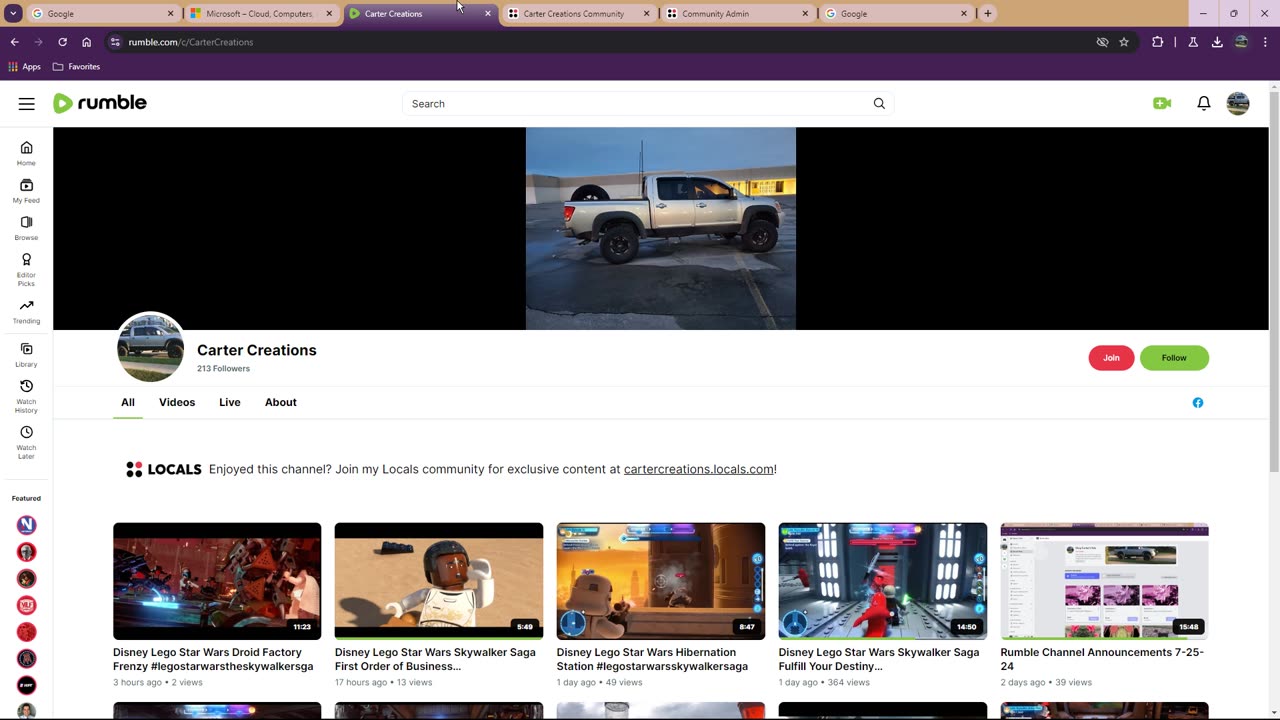Open browser downloads icon
Viewport: 1280px width, 720px height.
[1217, 42]
